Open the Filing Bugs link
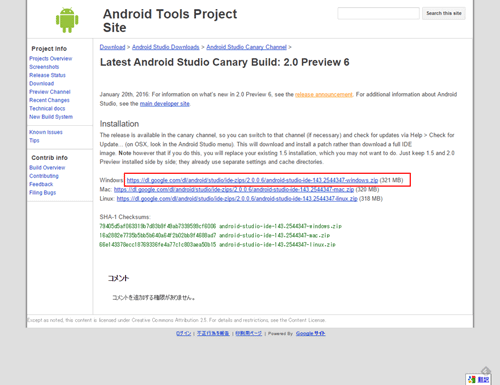Viewport: 500px width, 385px height. [43, 193]
